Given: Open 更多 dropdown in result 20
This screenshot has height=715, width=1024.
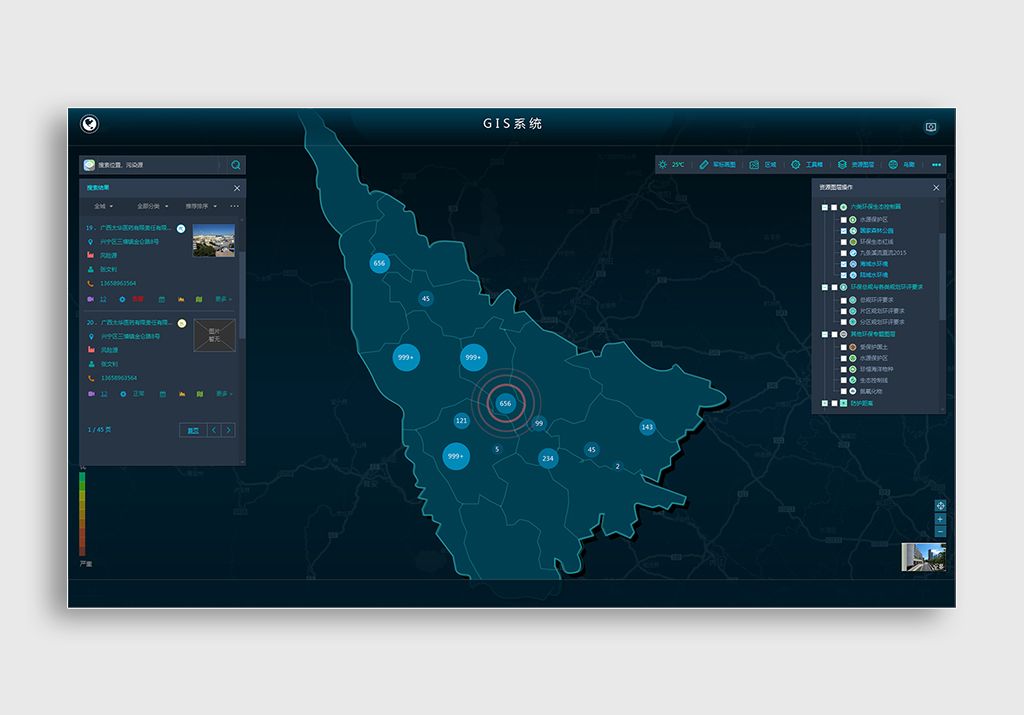Looking at the screenshot, I should pos(223,394).
